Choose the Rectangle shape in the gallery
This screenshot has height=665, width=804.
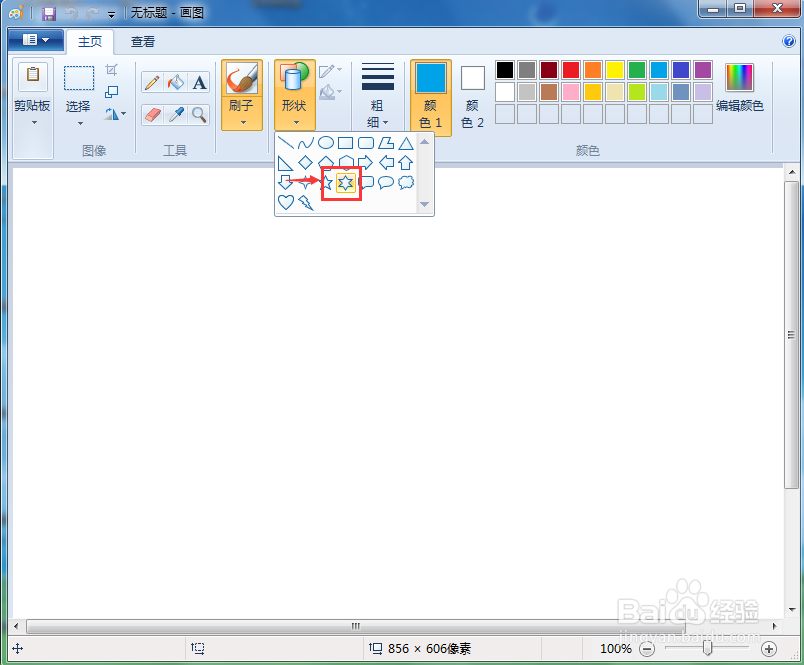[346, 143]
